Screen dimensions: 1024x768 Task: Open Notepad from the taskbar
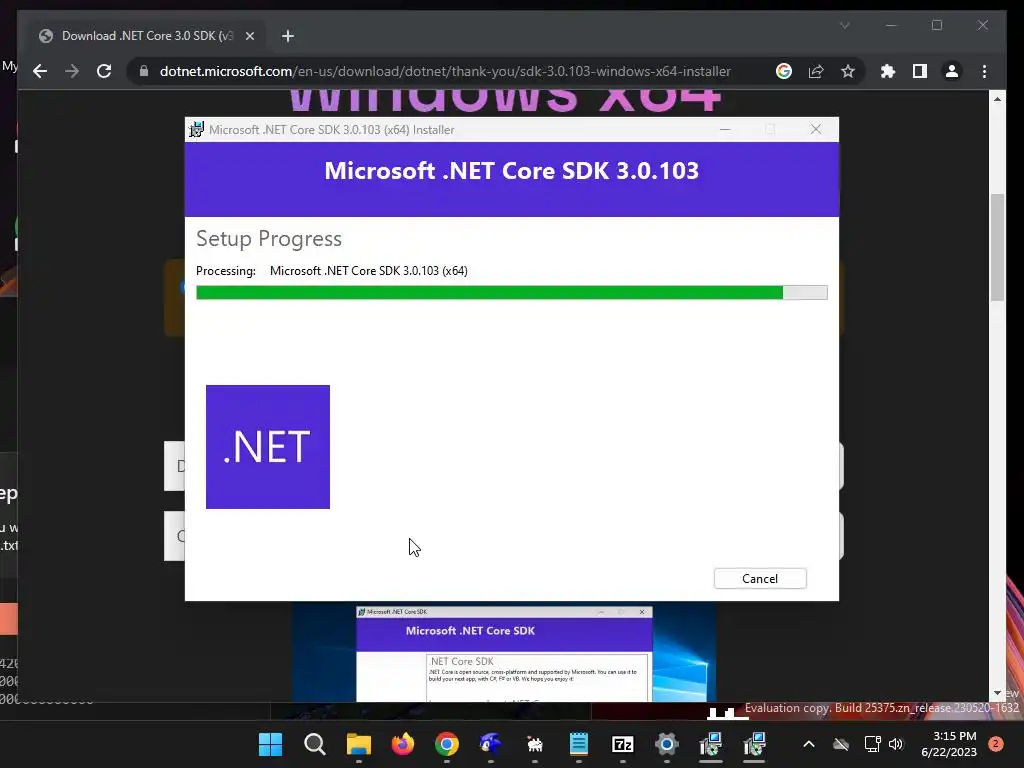pos(579,744)
